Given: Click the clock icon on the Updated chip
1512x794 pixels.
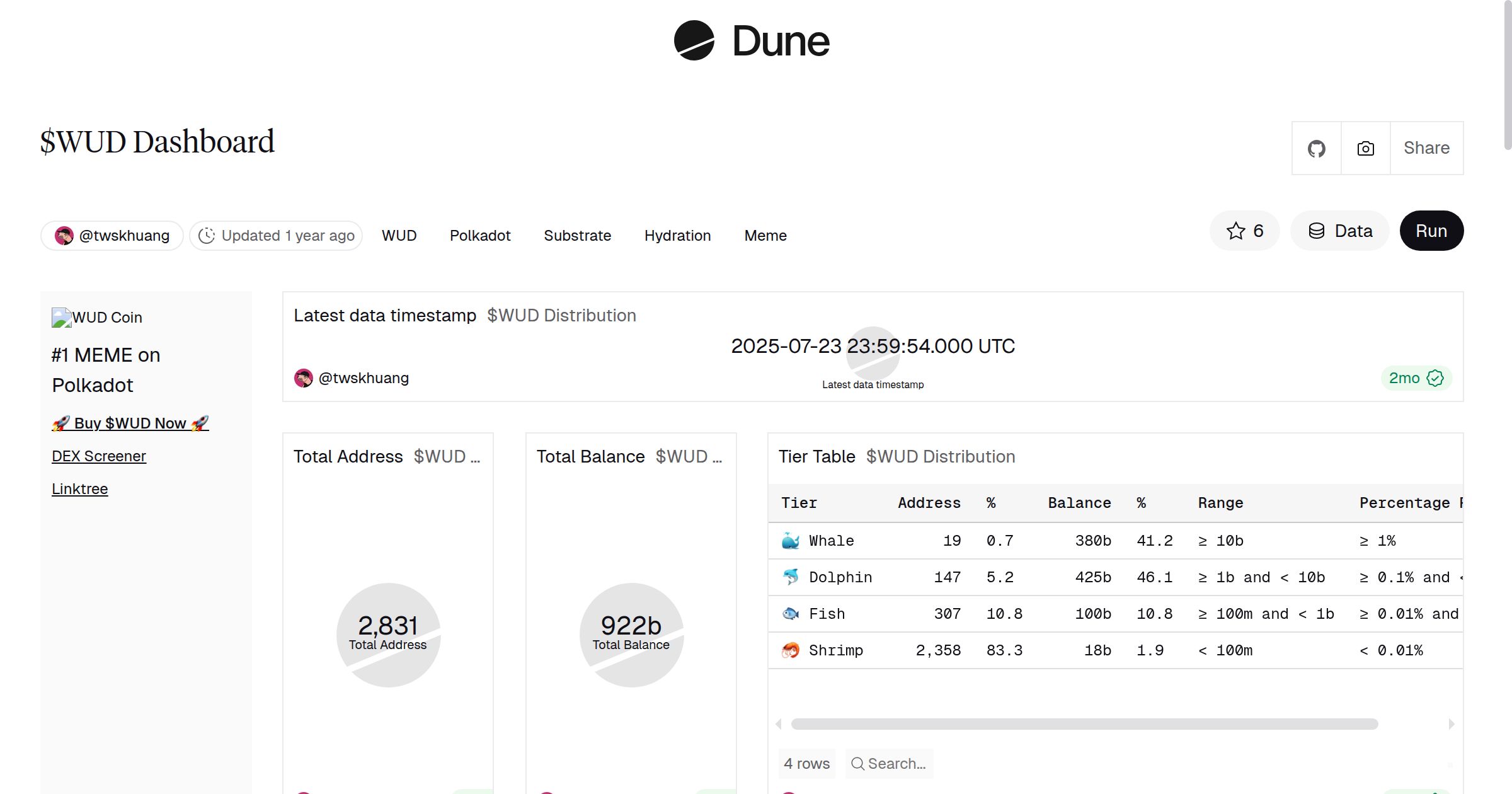Looking at the screenshot, I should point(207,235).
